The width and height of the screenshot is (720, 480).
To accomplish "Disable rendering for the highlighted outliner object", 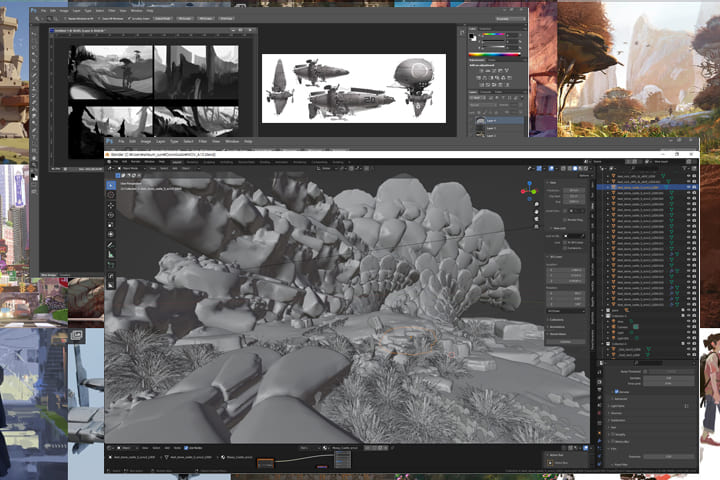I will (694, 187).
